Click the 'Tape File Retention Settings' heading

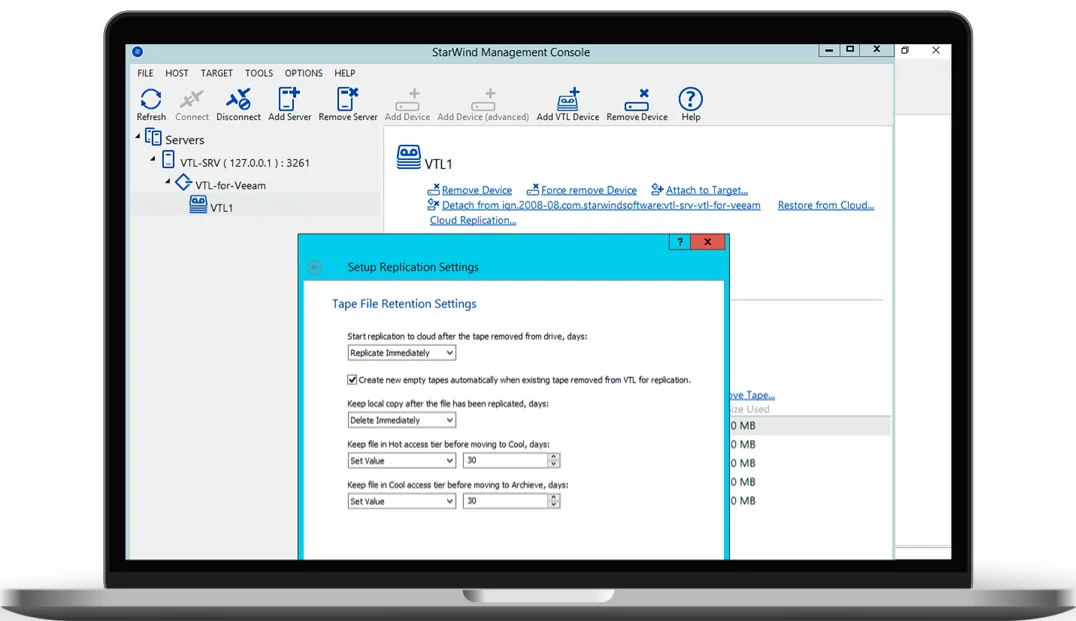pos(404,303)
